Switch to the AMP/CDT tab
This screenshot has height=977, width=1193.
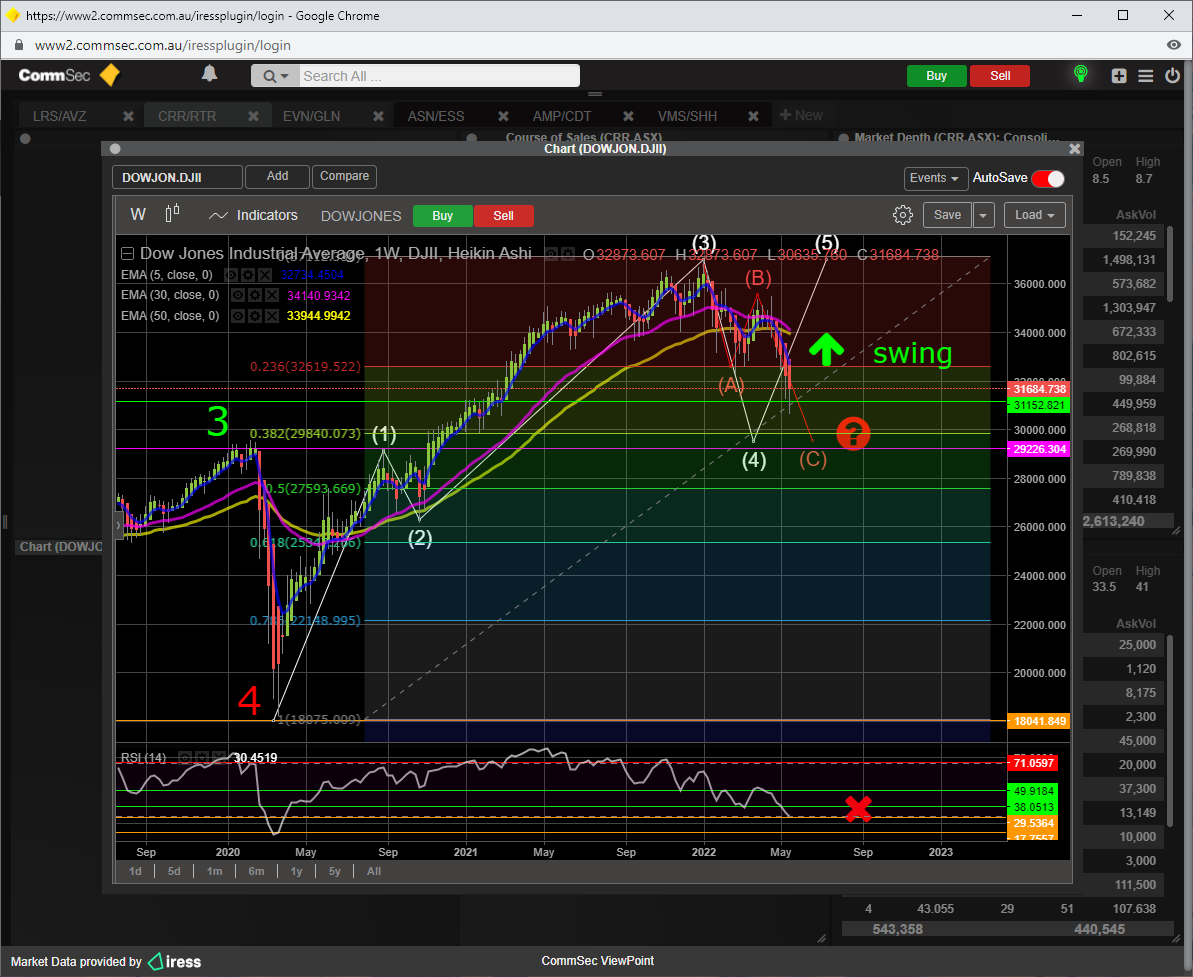pos(562,116)
